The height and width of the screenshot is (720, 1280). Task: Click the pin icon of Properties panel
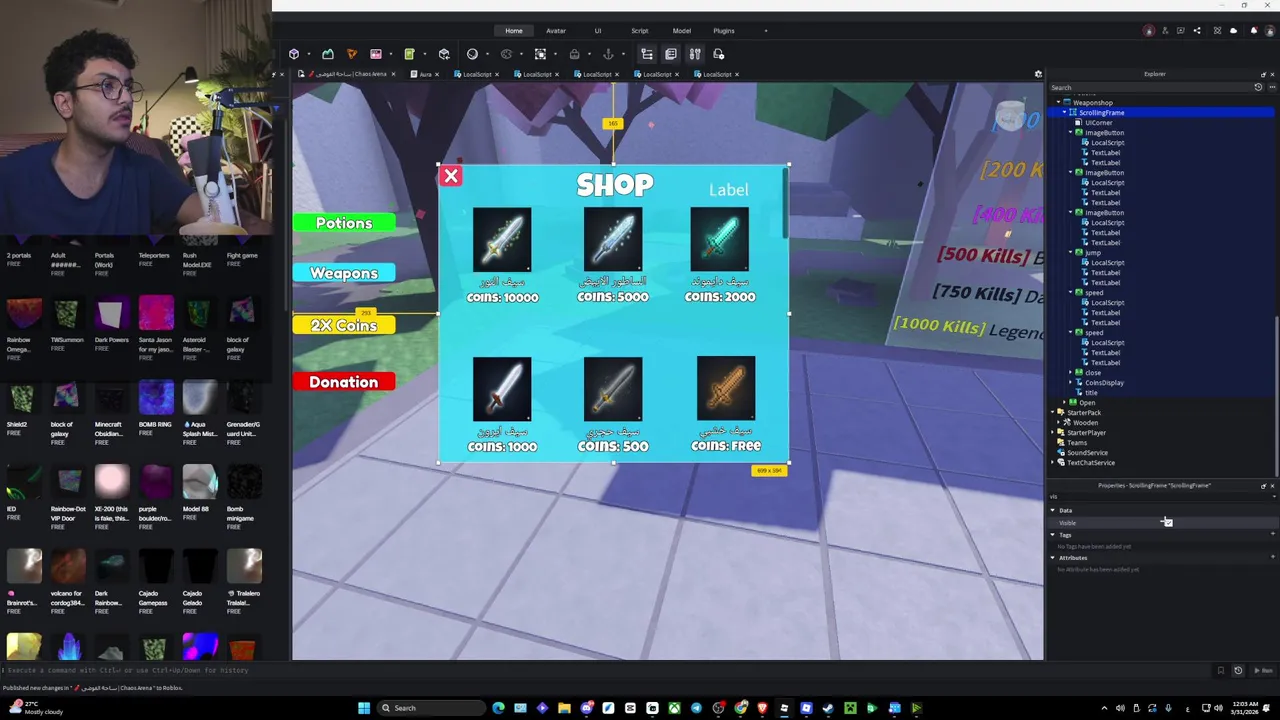[x=1263, y=486]
